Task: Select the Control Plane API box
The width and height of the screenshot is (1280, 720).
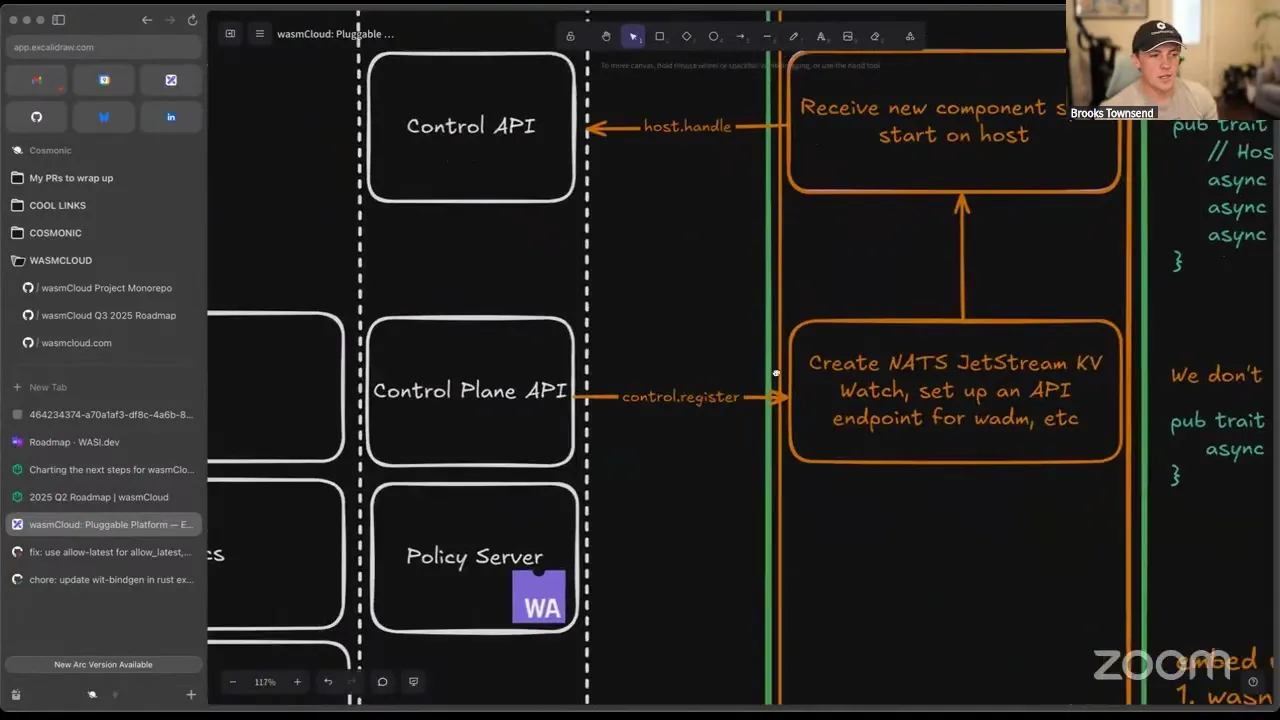Action: point(470,391)
